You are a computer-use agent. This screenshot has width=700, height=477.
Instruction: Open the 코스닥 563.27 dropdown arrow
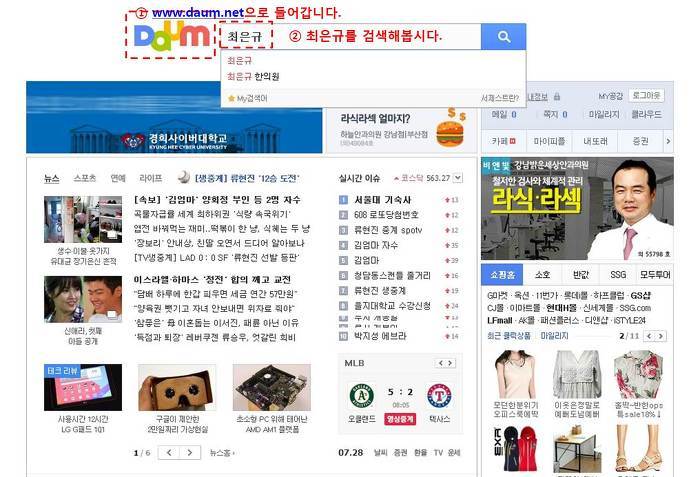point(458,178)
